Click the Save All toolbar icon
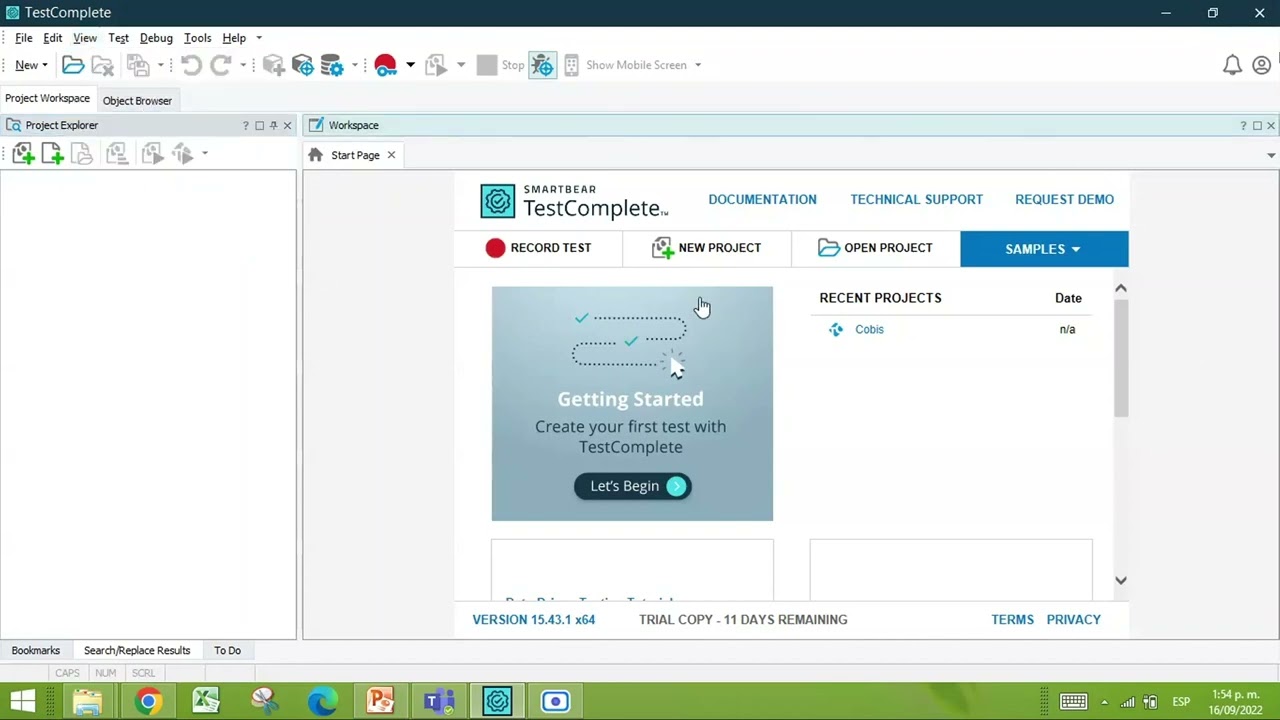Image resolution: width=1280 pixels, height=720 pixels. [x=138, y=65]
